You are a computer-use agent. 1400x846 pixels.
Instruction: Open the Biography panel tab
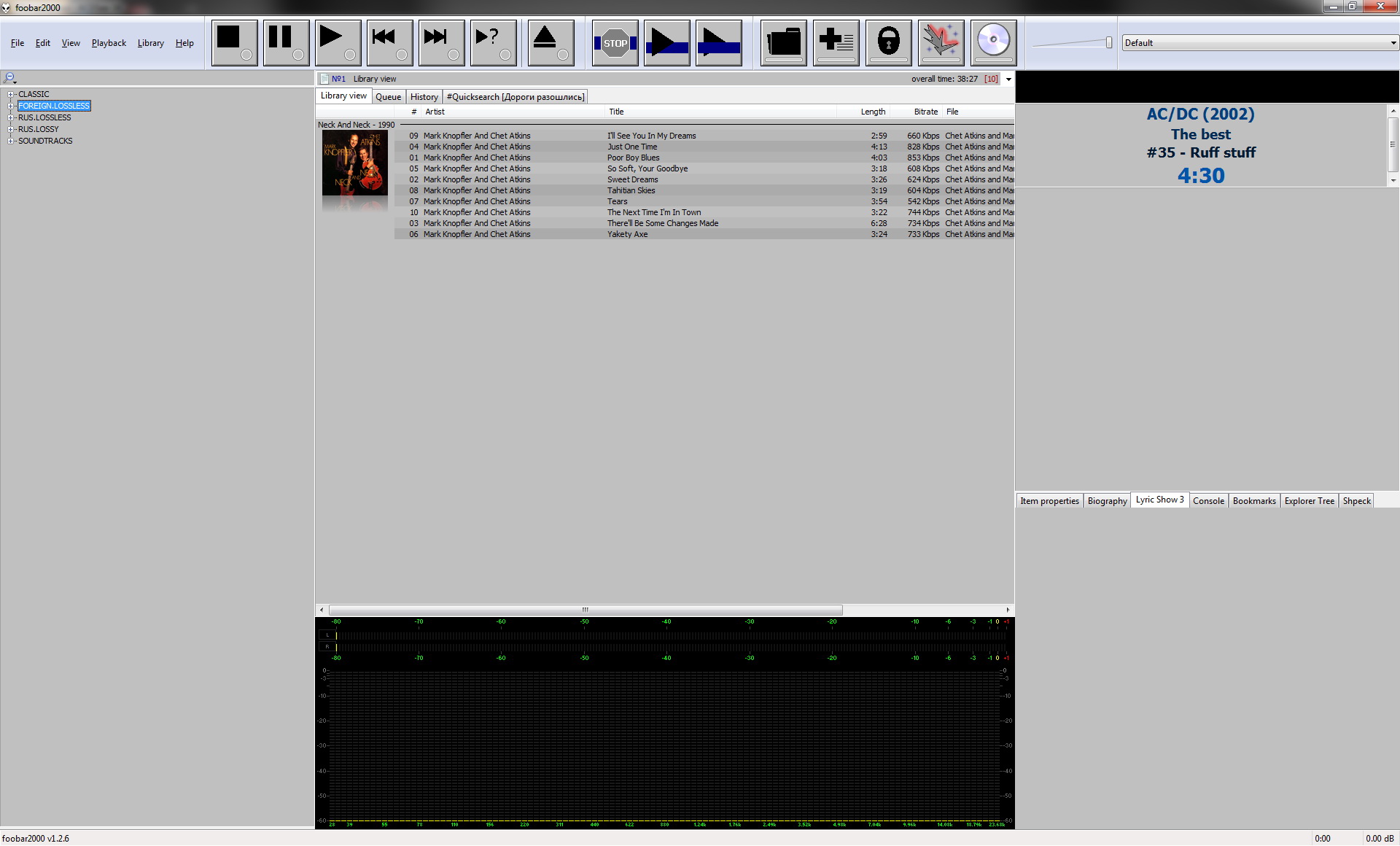pos(1107,501)
